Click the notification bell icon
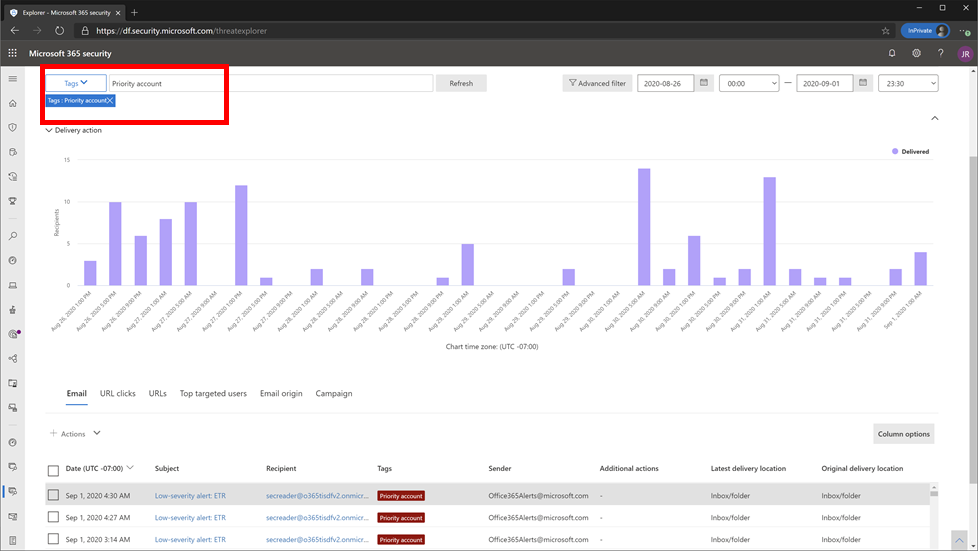978x551 pixels. point(892,54)
